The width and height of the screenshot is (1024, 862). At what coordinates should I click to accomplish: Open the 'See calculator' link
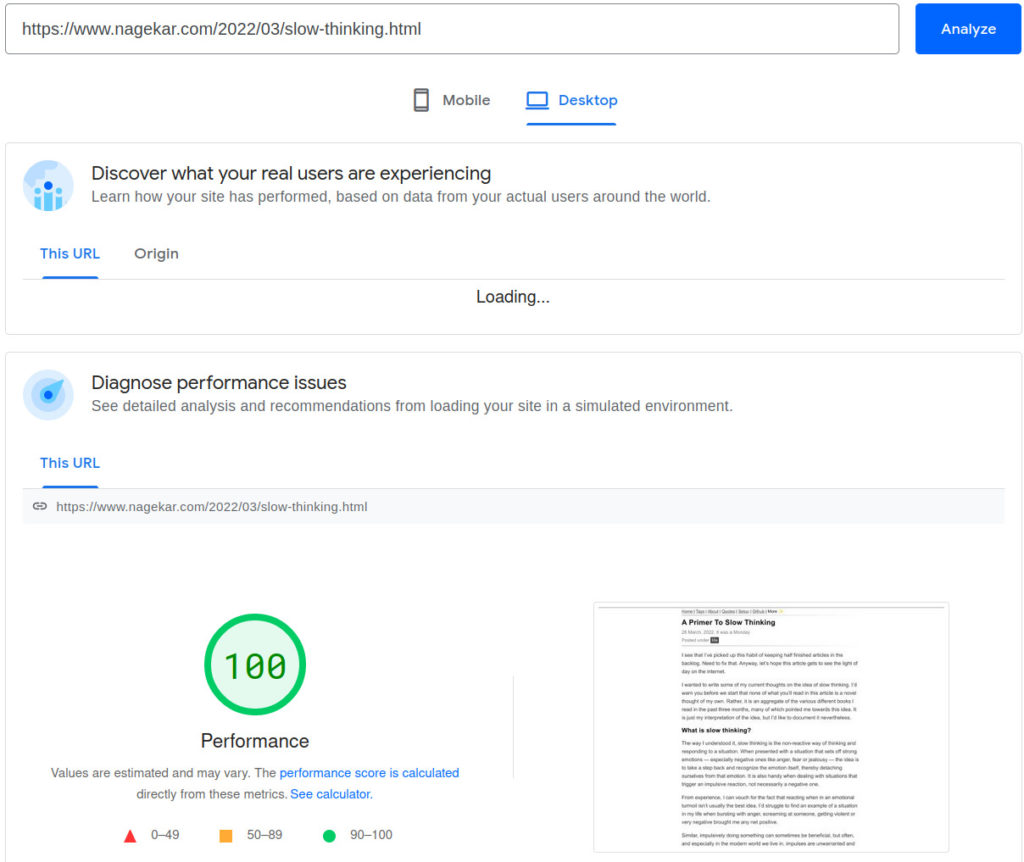(331, 794)
